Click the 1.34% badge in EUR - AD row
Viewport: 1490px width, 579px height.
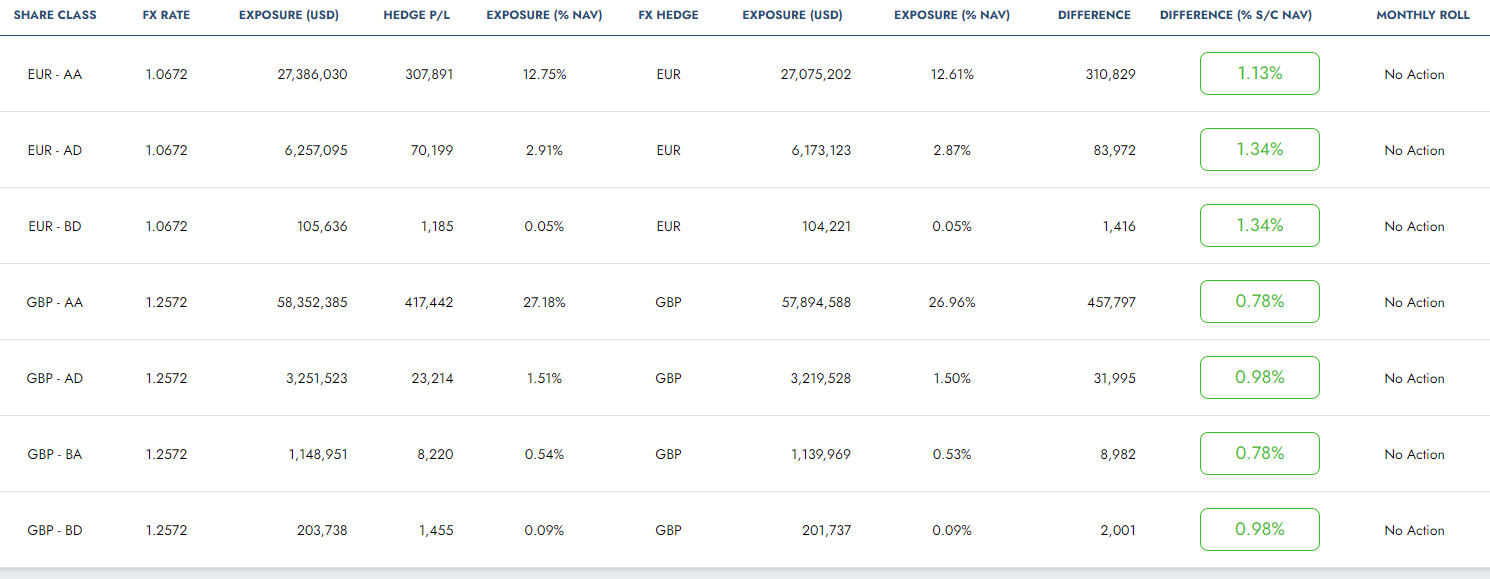(1259, 150)
